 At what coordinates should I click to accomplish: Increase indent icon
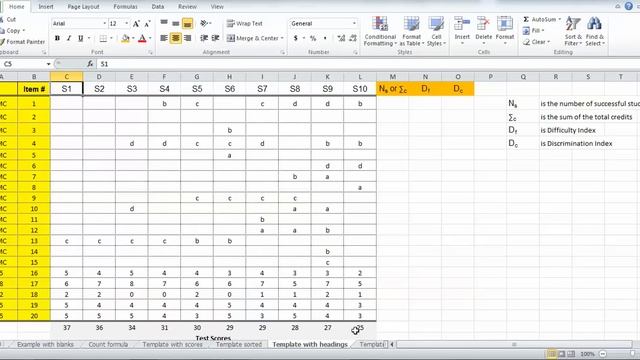point(216,38)
